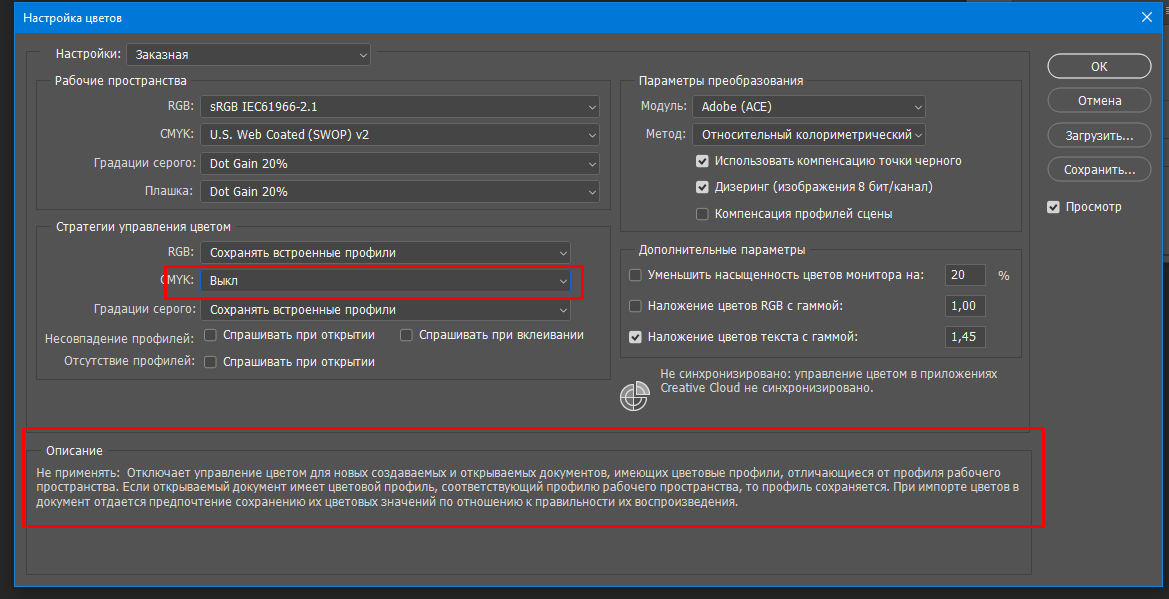Image resolution: width=1169 pixels, height=599 pixels.
Task: Click monitor desaturation field with 20
Action: pos(965,275)
